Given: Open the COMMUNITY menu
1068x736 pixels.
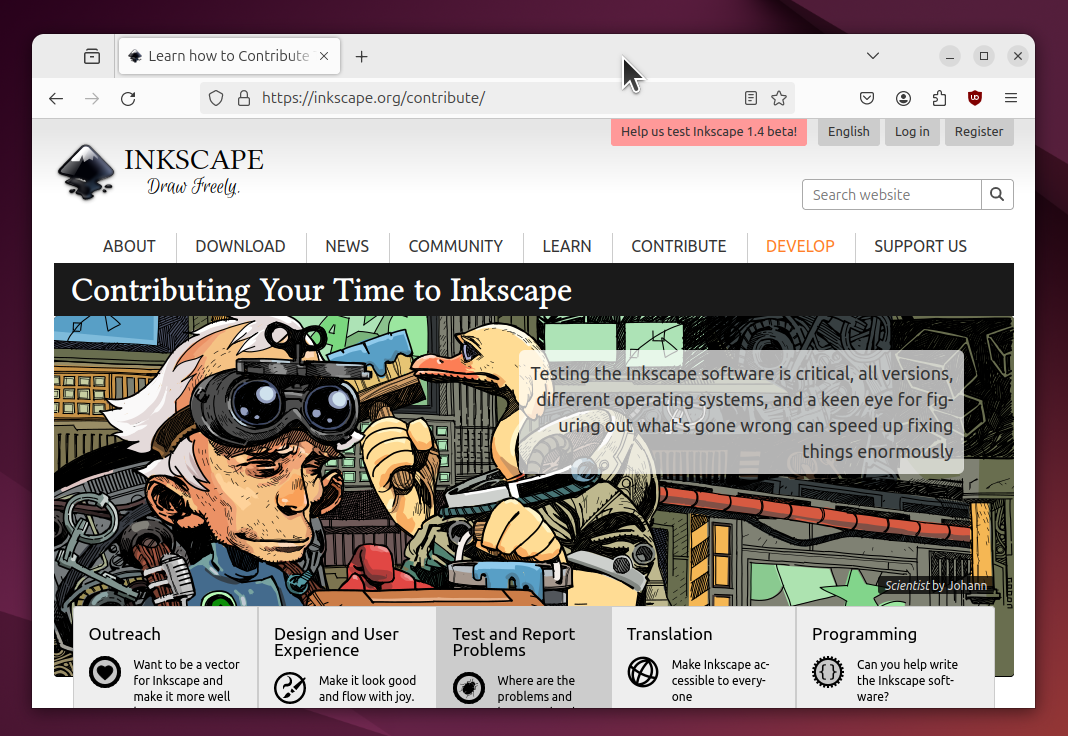Looking at the screenshot, I should pyautogui.click(x=456, y=246).
